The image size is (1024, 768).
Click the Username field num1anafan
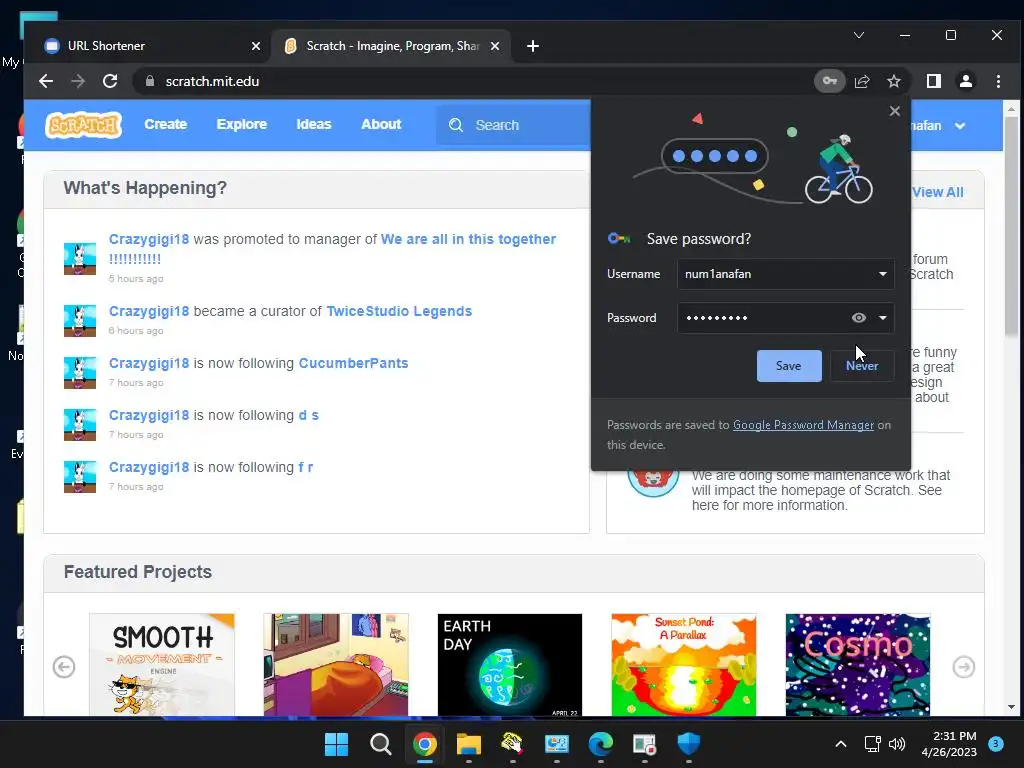coord(786,274)
